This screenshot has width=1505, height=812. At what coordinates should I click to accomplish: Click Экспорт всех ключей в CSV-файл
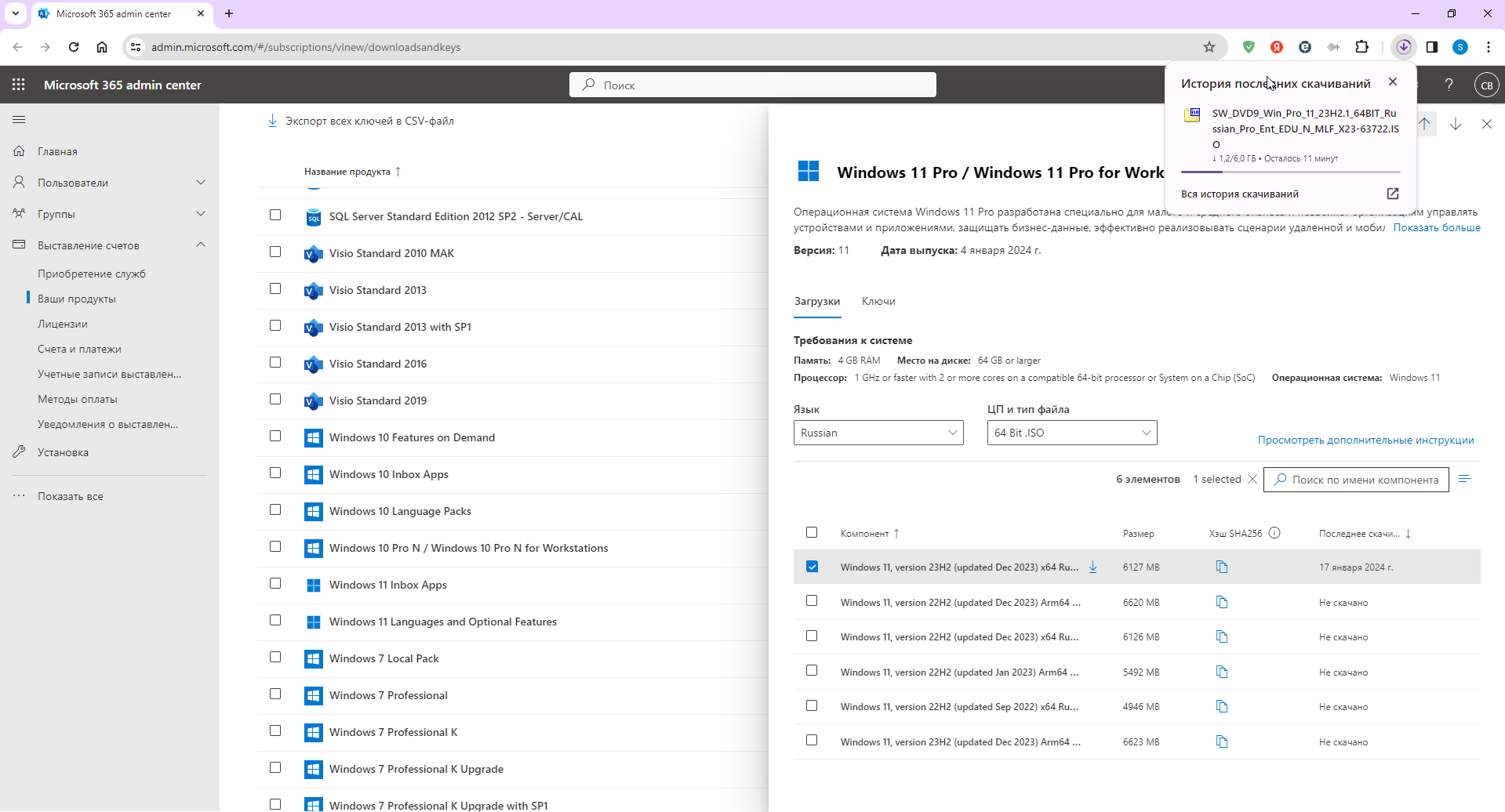coord(369,121)
